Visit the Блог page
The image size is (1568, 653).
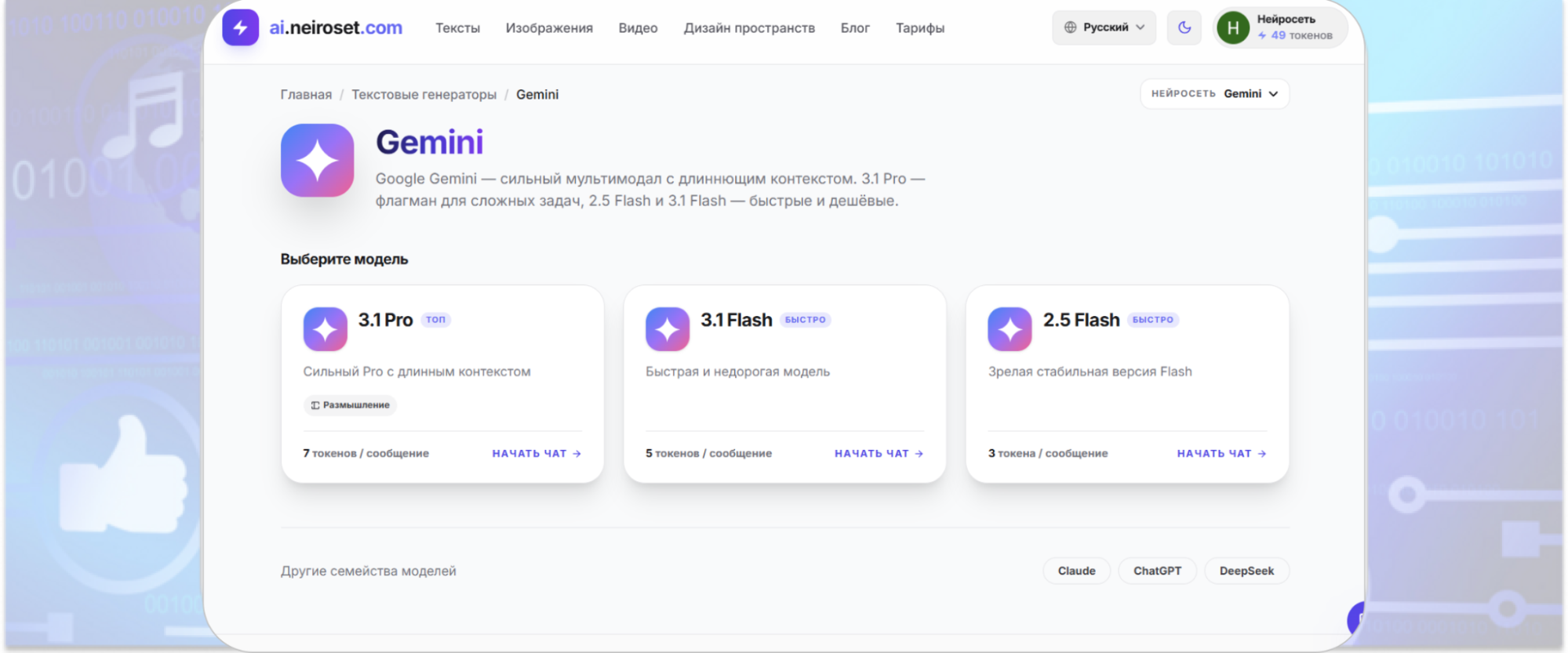click(x=855, y=28)
